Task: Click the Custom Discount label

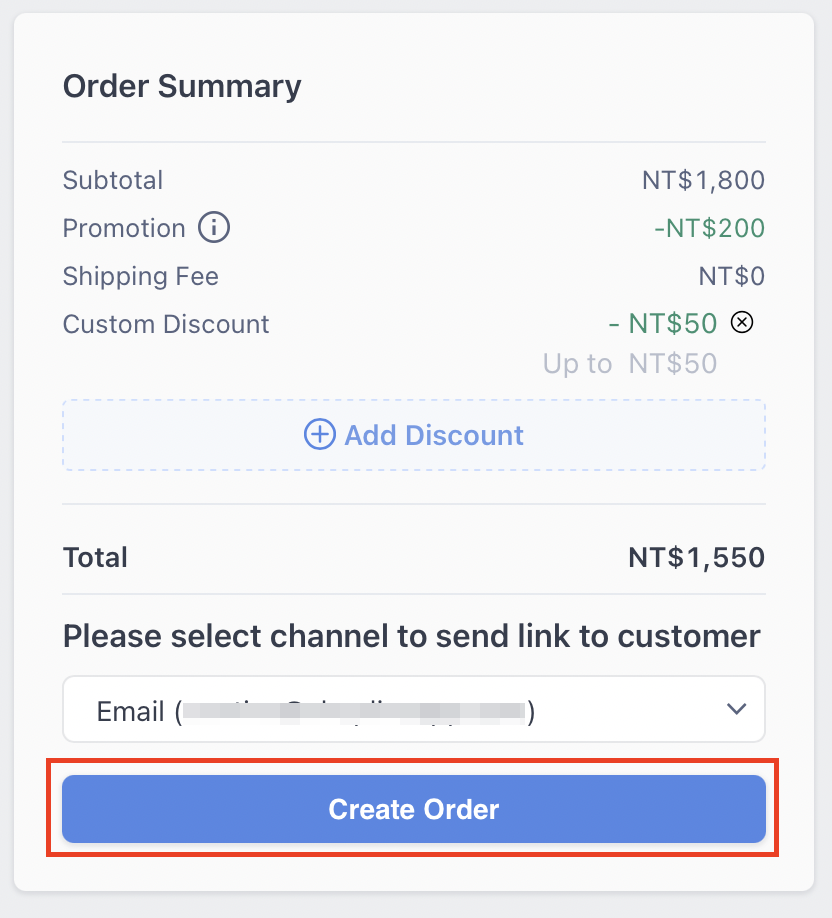Action: tap(166, 324)
